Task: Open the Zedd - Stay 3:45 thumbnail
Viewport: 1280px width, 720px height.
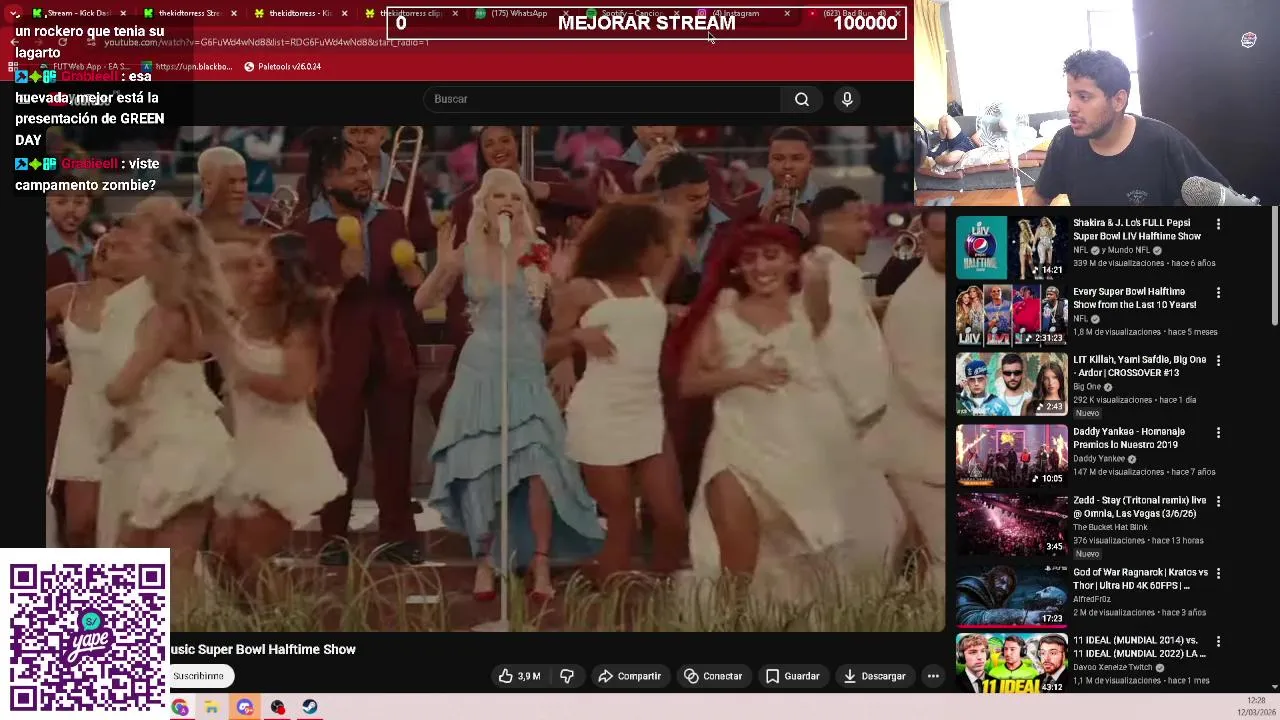Action: tap(1011, 523)
